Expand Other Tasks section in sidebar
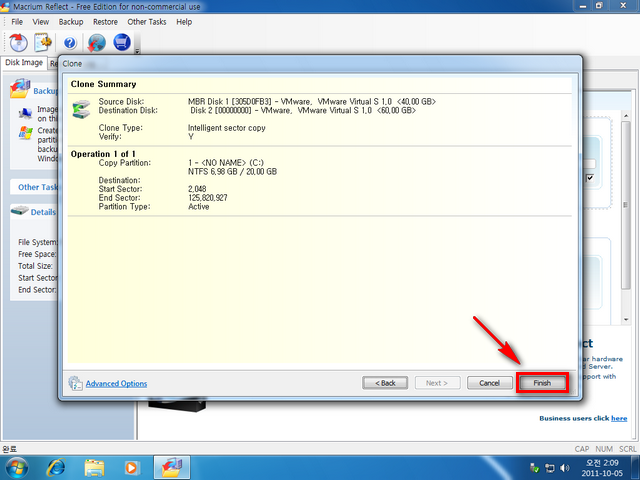This screenshot has height=480, width=640. tap(38, 187)
